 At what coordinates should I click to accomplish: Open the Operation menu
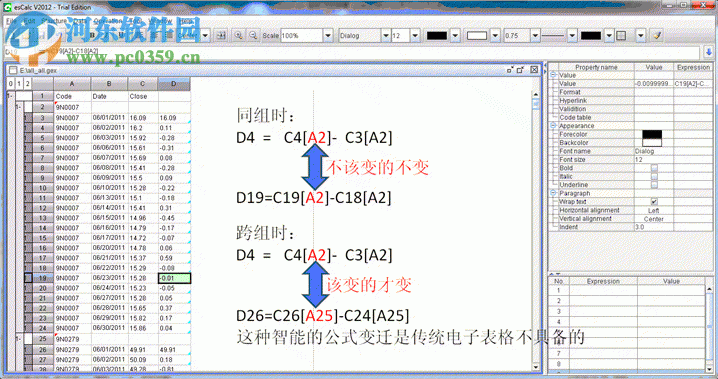tap(108, 21)
